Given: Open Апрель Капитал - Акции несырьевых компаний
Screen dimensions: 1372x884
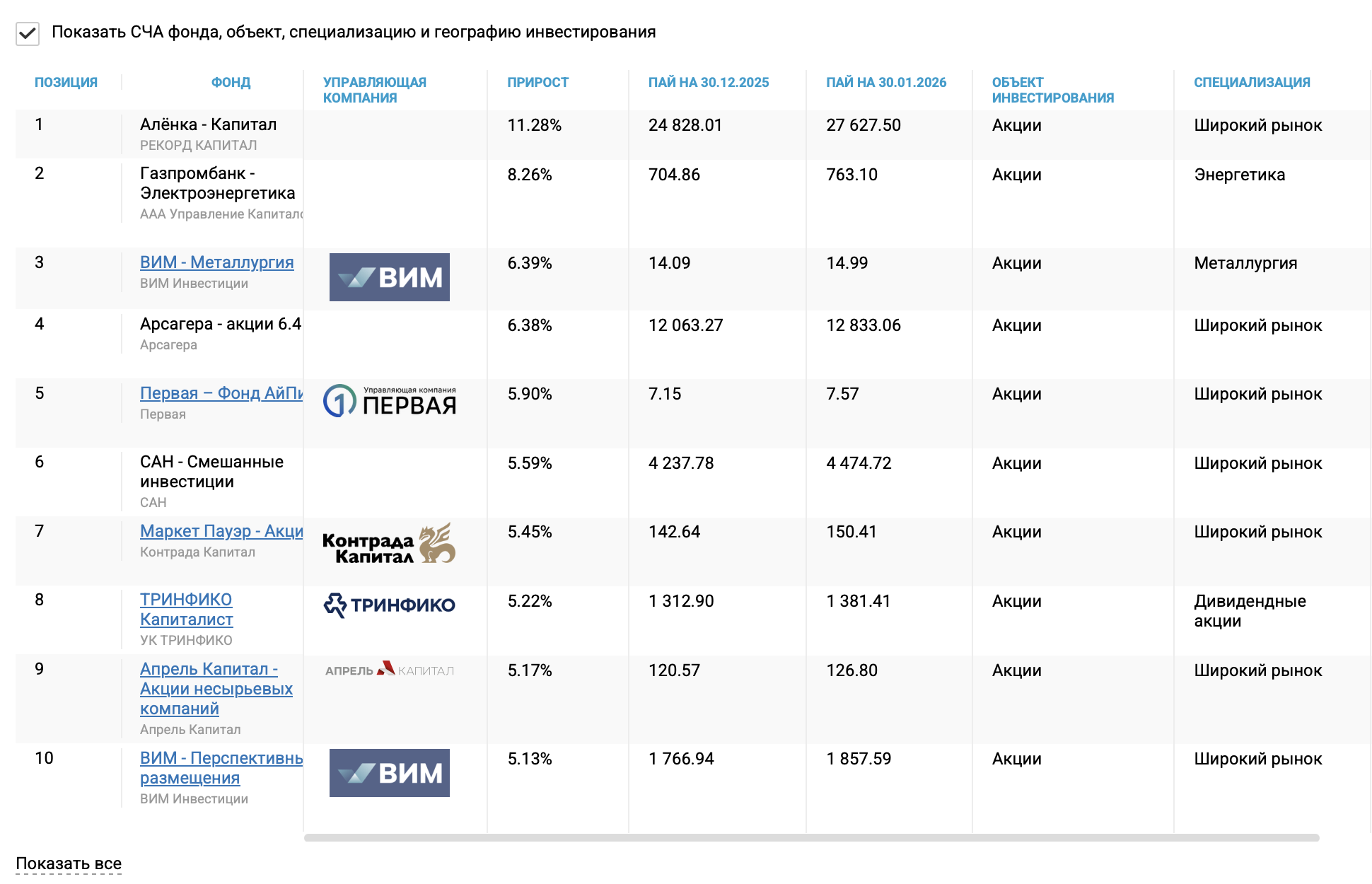Looking at the screenshot, I should 216,689.
